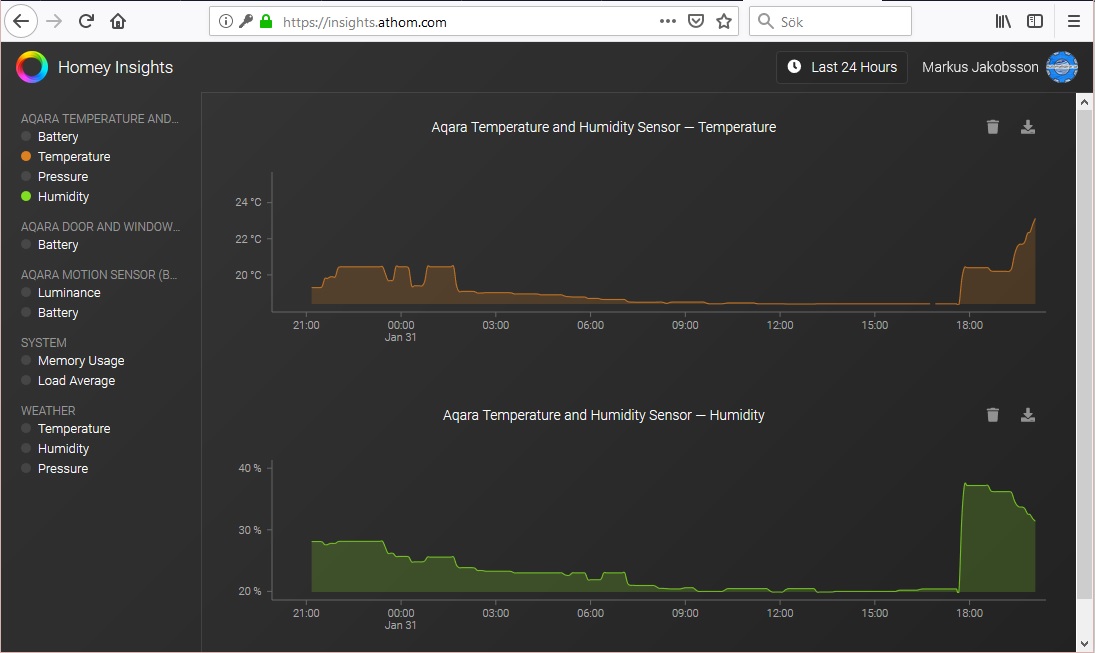Click the SYSTEM group header

click(44, 343)
